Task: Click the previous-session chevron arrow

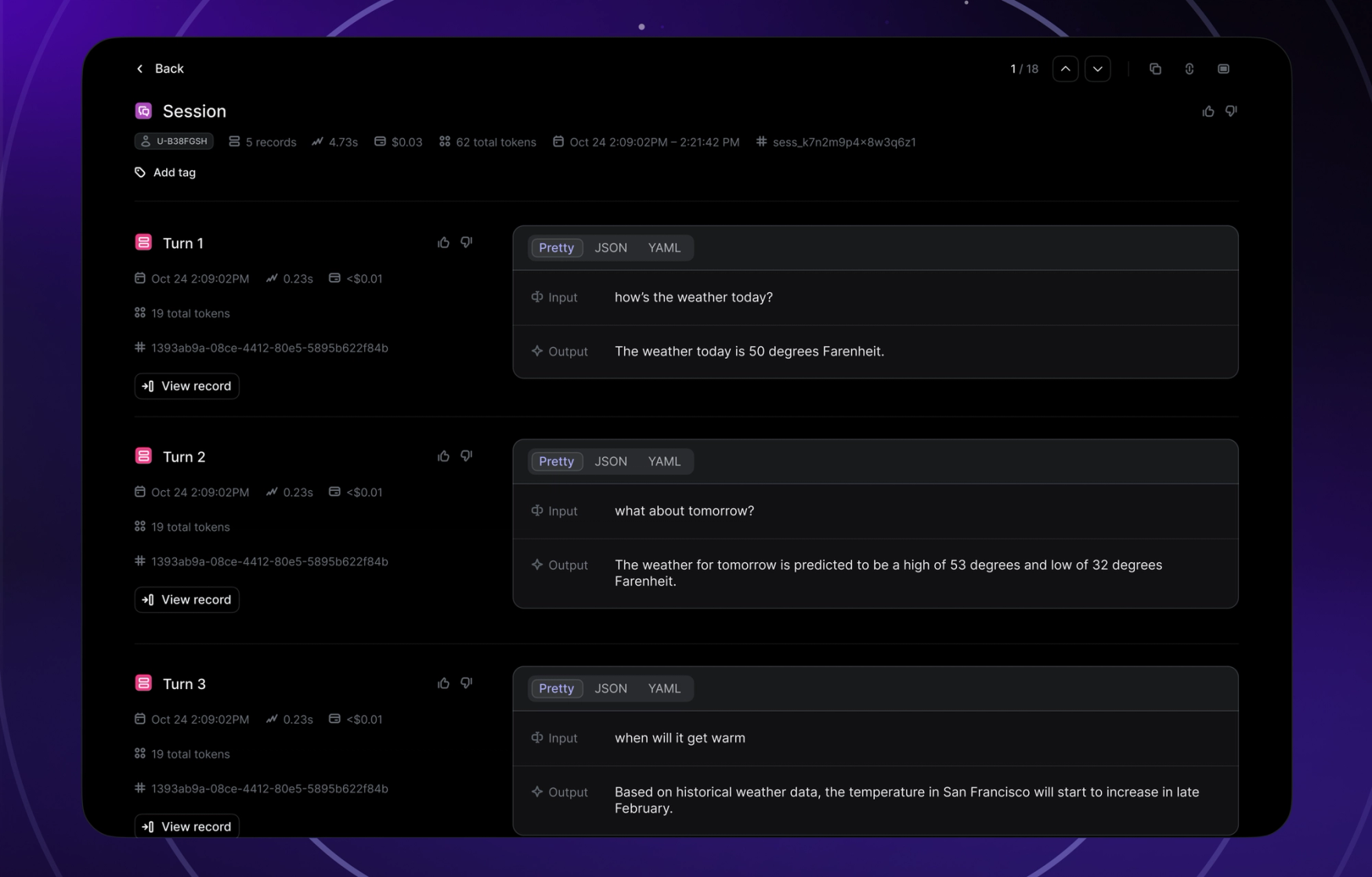Action: [x=1064, y=68]
